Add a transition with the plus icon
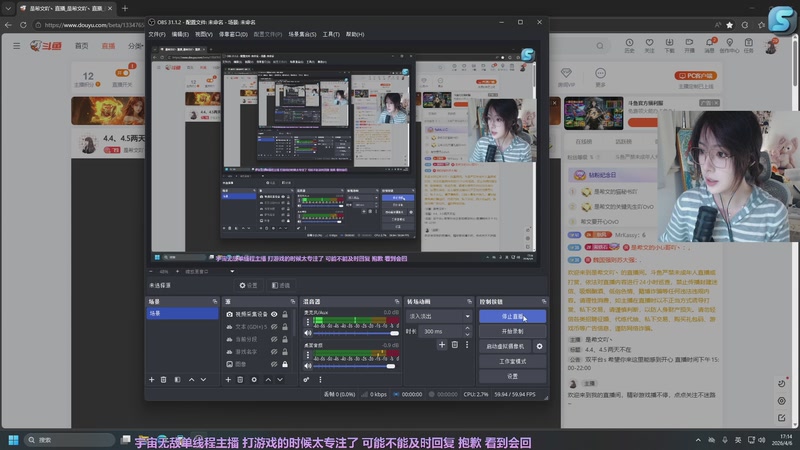The image size is (800, 450). 442,345
